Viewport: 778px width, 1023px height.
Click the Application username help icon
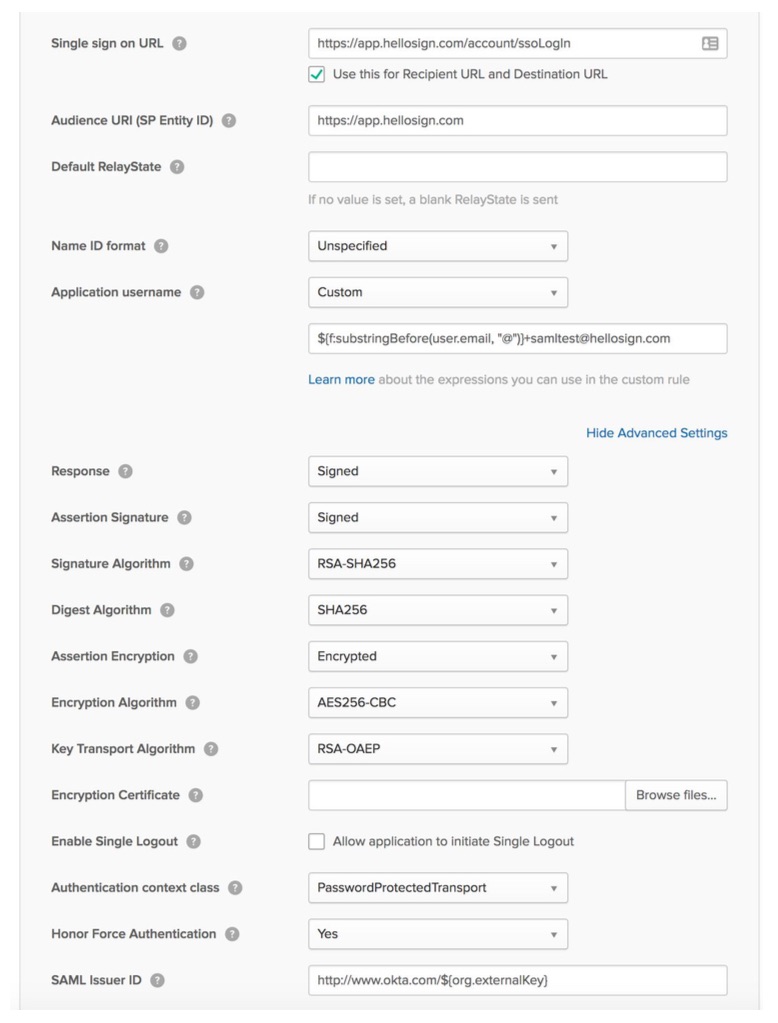coord(197,293)
